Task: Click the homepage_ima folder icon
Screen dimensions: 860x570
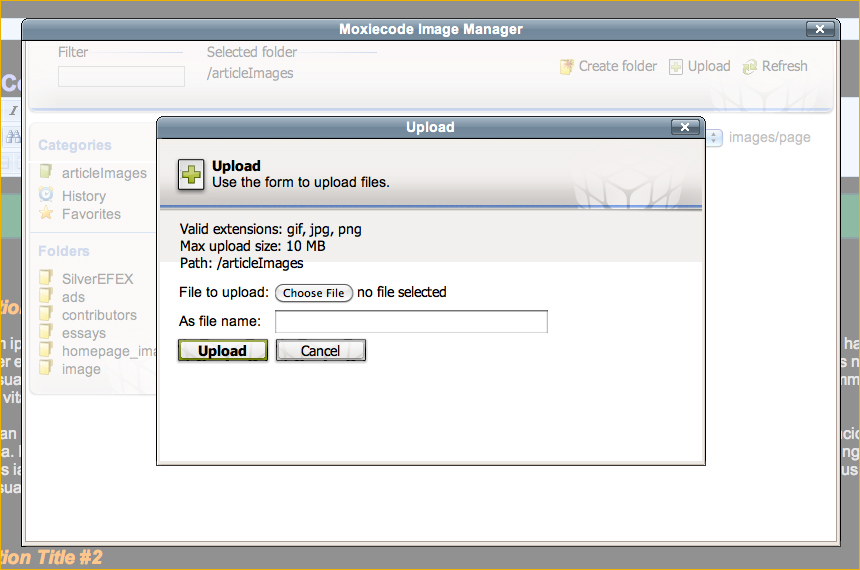Action: [46, 349]
